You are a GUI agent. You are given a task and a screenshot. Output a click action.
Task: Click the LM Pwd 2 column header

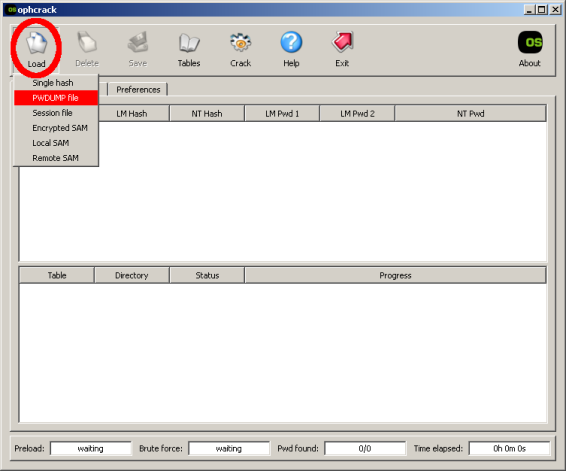click(357, 114)
